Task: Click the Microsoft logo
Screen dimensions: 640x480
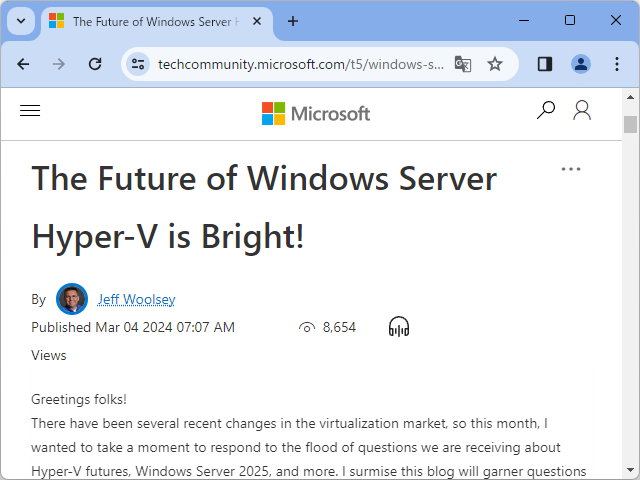Action: 316,113
